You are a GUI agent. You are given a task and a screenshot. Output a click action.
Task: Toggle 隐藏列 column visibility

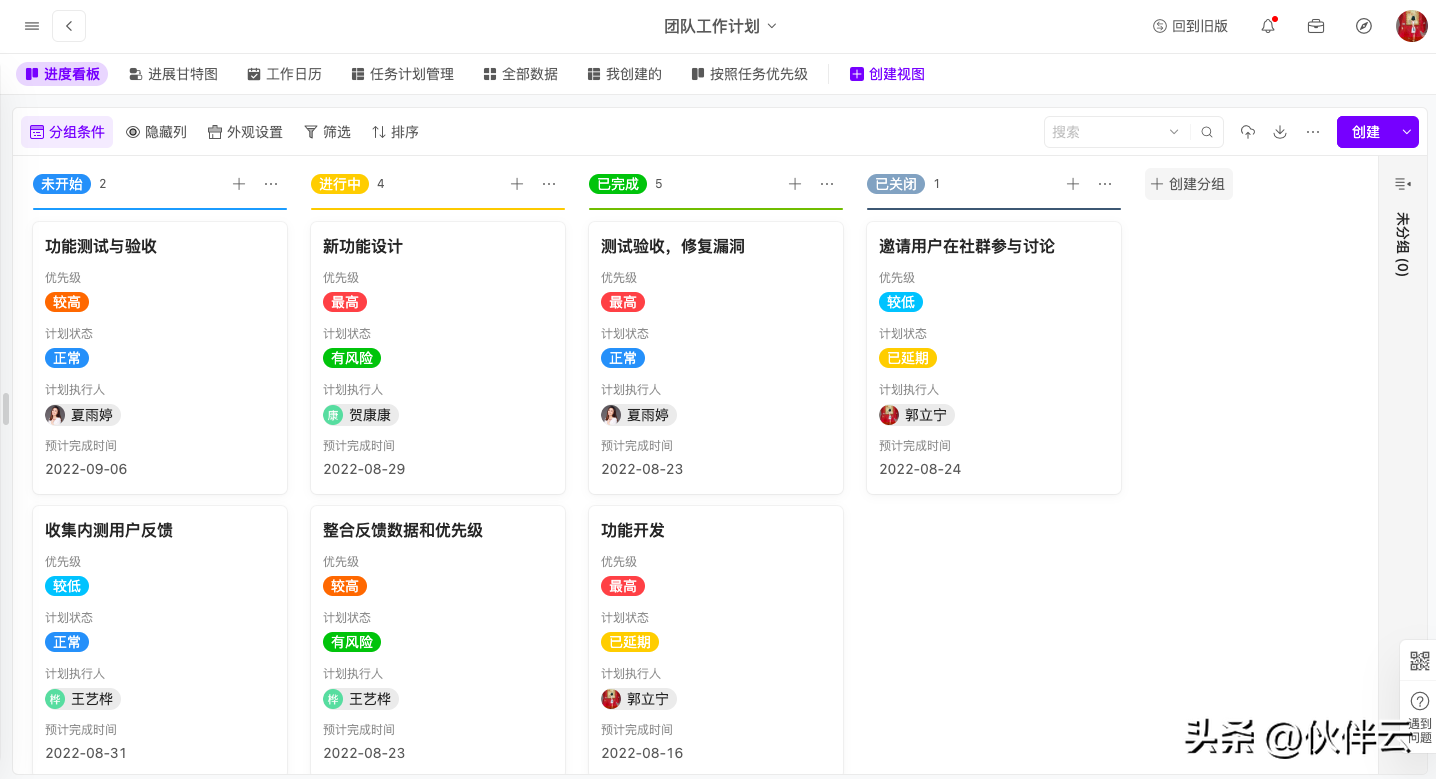156,132
